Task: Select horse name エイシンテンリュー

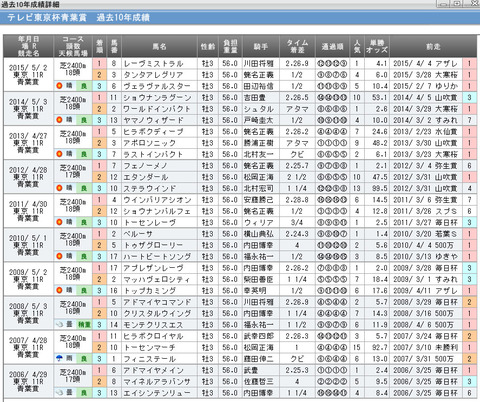Action: coord(157,393)
